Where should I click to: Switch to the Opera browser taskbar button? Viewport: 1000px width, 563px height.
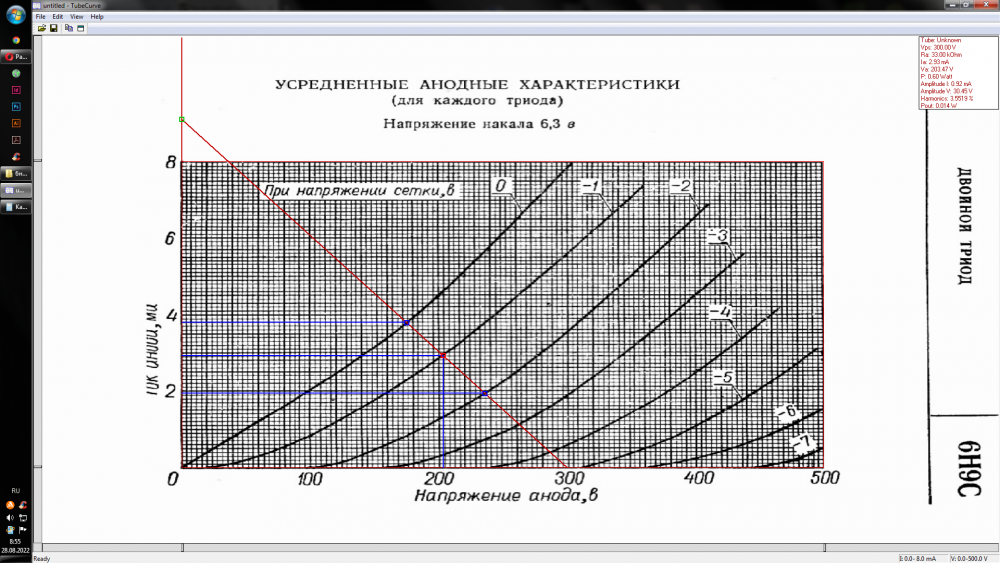(x=16, y=57)
